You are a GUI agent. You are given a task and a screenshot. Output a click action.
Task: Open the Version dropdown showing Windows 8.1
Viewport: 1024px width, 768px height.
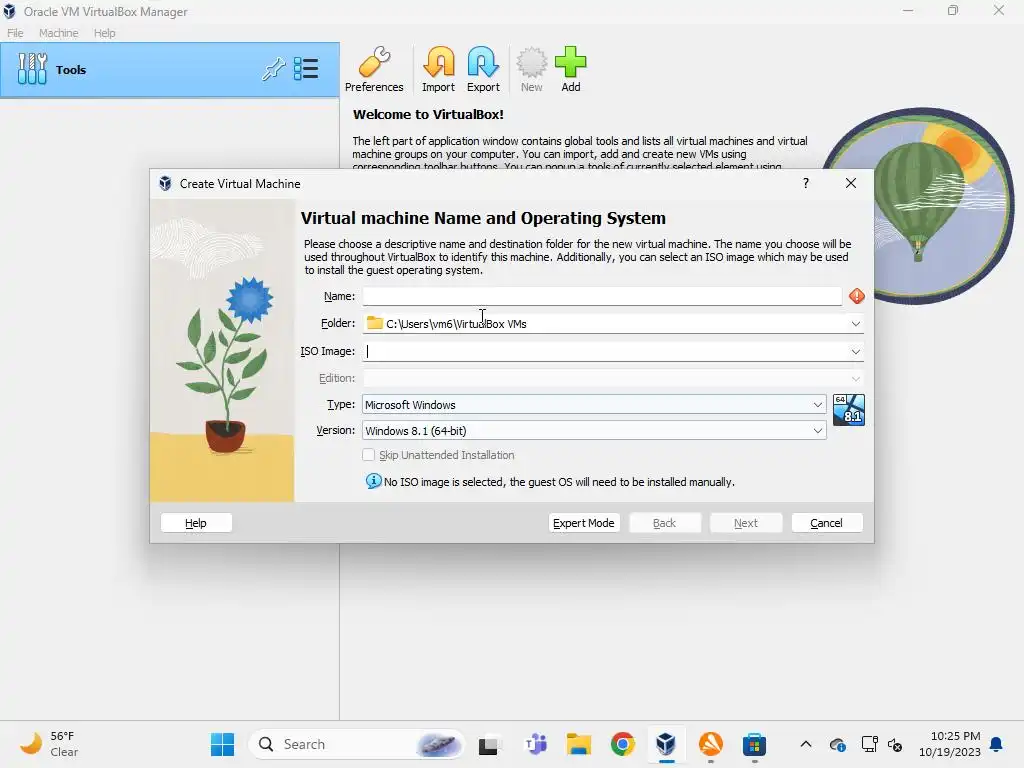594,430
